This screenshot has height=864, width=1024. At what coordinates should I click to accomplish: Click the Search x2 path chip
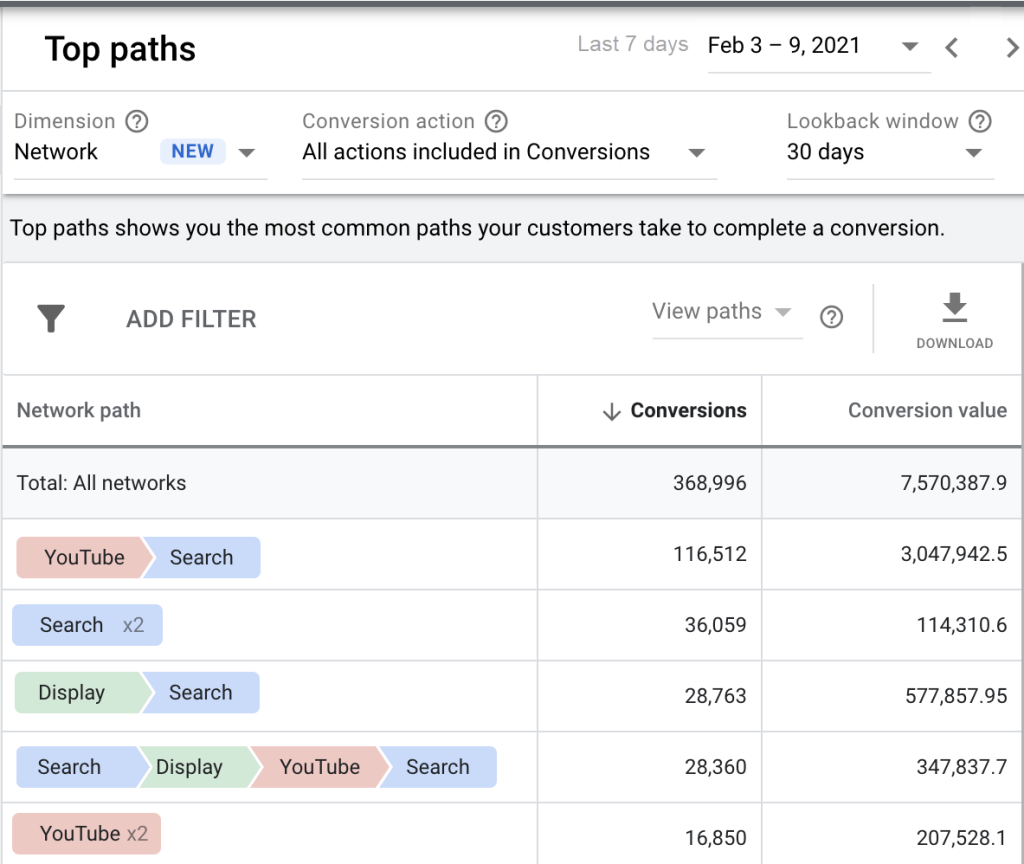pyautogui.click(x=88, y=625)
